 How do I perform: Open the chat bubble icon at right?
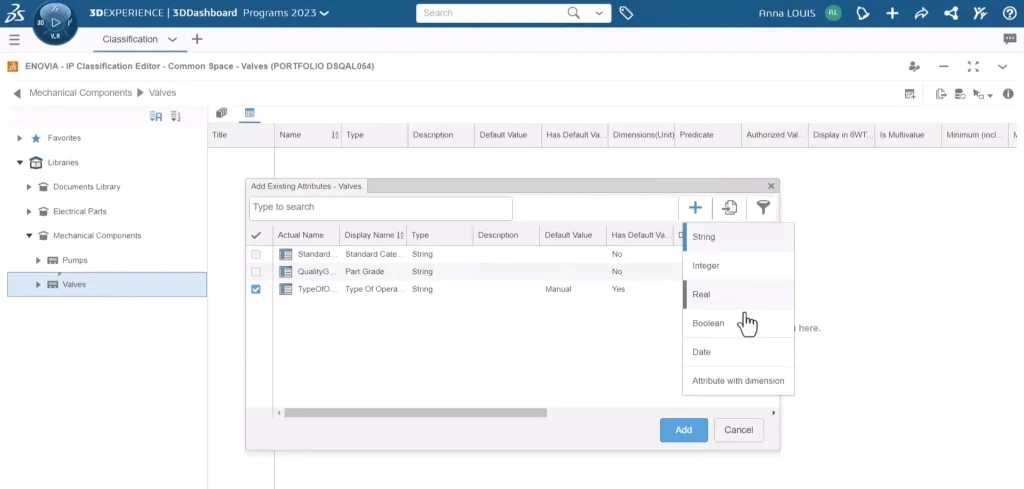click(1009, 39)
